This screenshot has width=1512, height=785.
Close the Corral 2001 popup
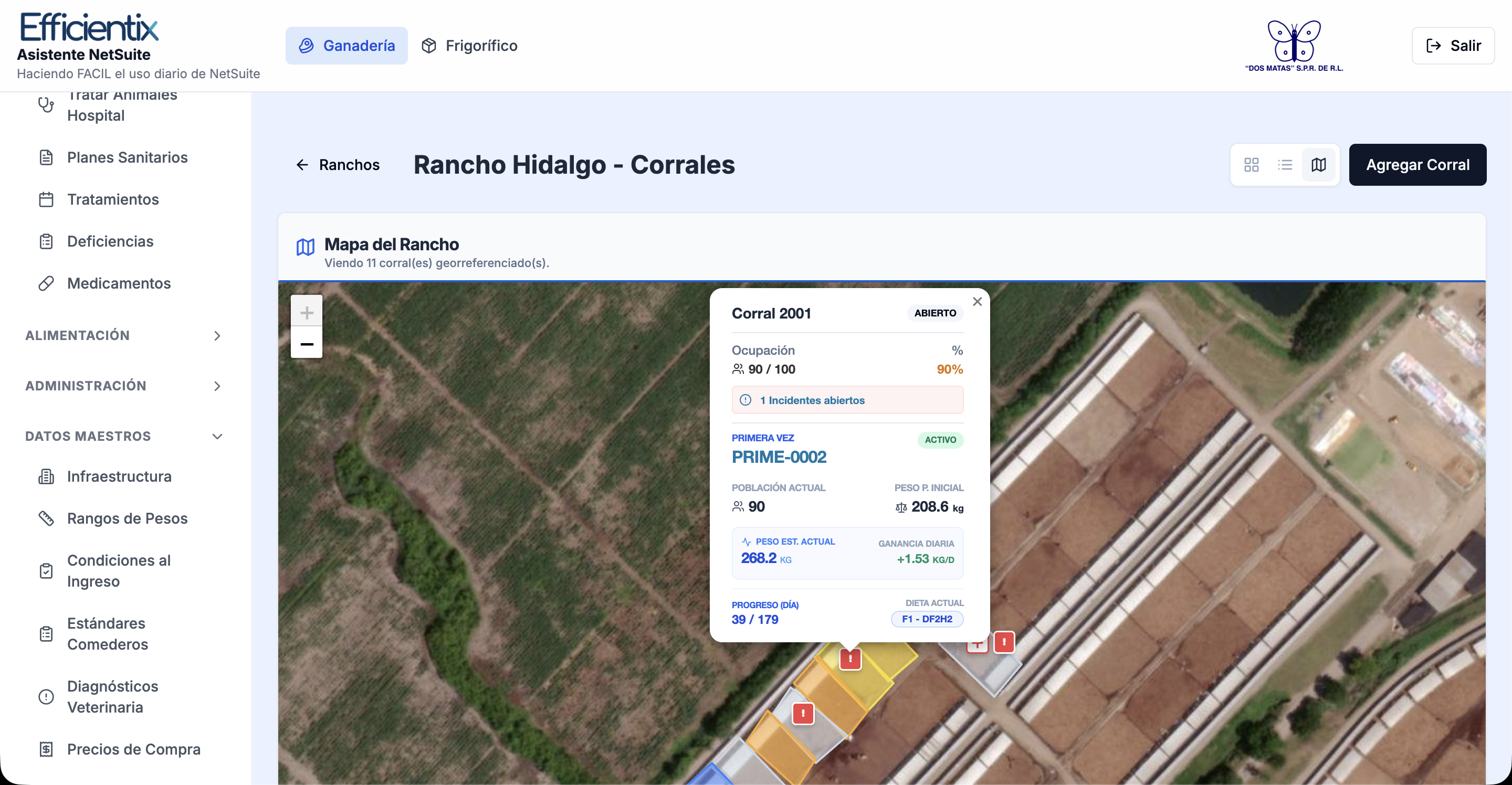tap(977, 302)
